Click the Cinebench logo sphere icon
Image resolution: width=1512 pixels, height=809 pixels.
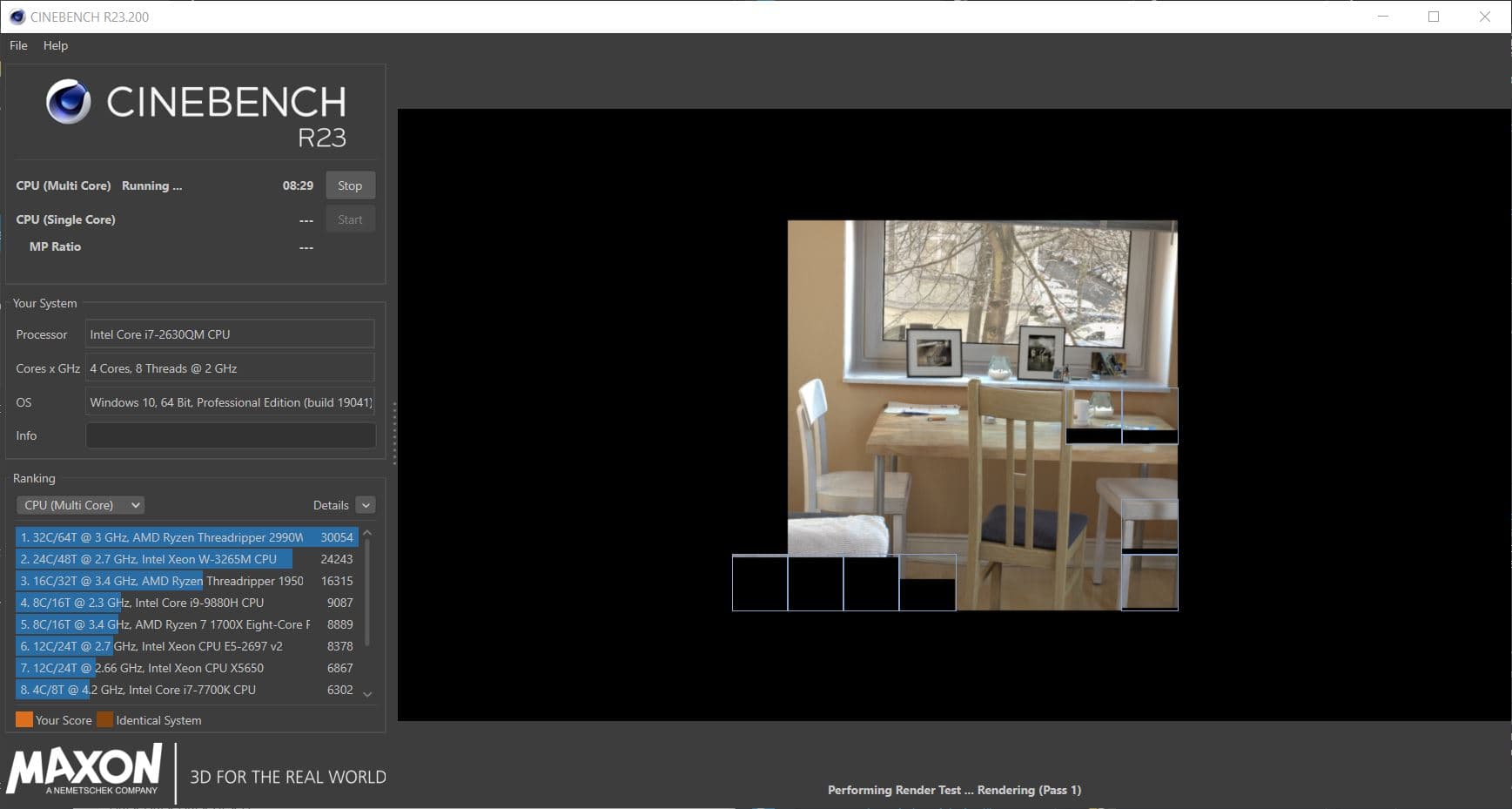point(68,101)
